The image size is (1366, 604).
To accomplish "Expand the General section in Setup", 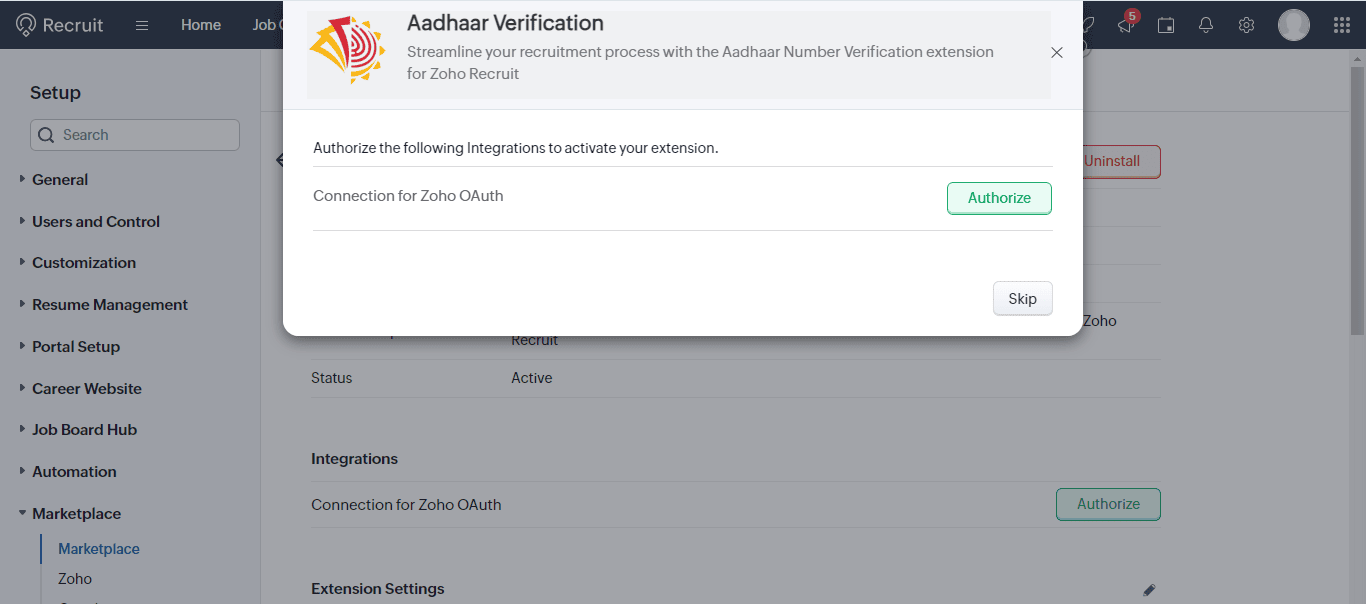I will coord(60,180).
